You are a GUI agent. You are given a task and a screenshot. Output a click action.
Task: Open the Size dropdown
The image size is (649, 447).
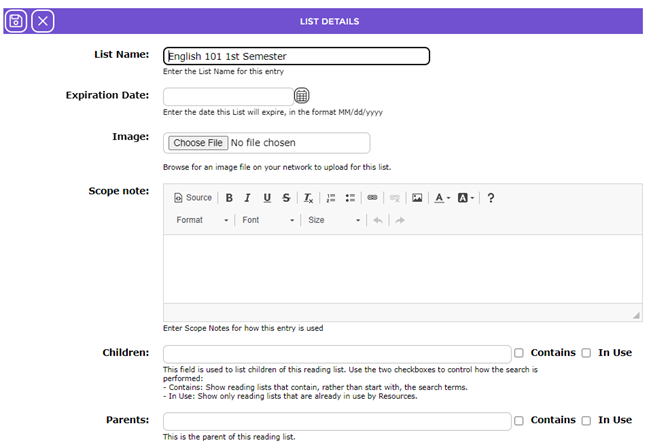[x=334, y=220]
